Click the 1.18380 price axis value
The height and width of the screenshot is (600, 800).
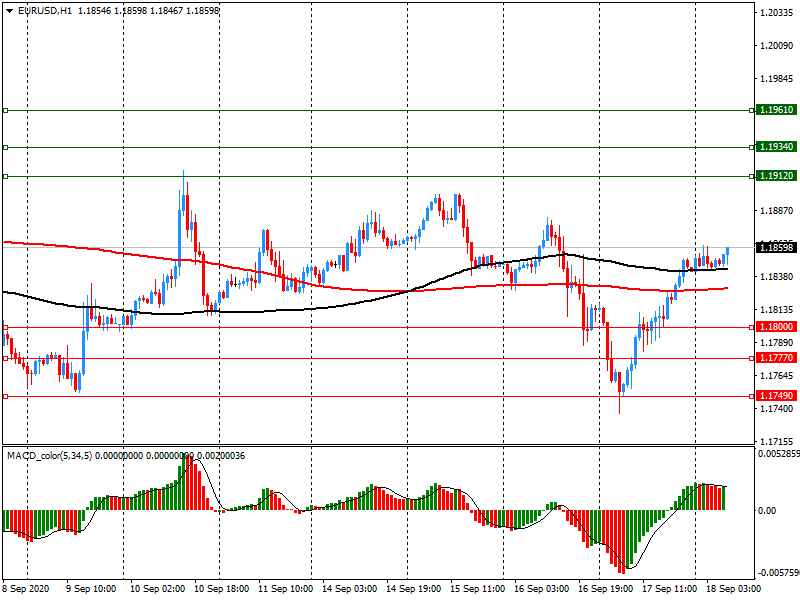pyautogui.click(x=777, y=277)
